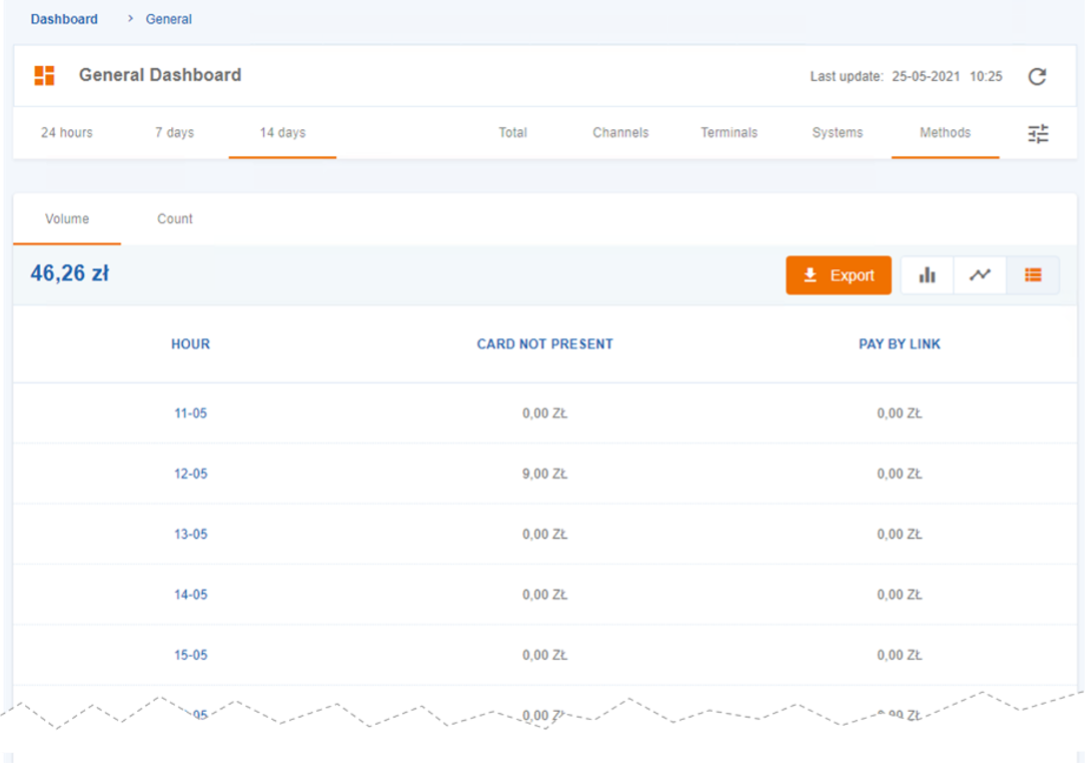Switch to line chart view
Viewport: 1087px width, 766px height.
tap(980, 275)
